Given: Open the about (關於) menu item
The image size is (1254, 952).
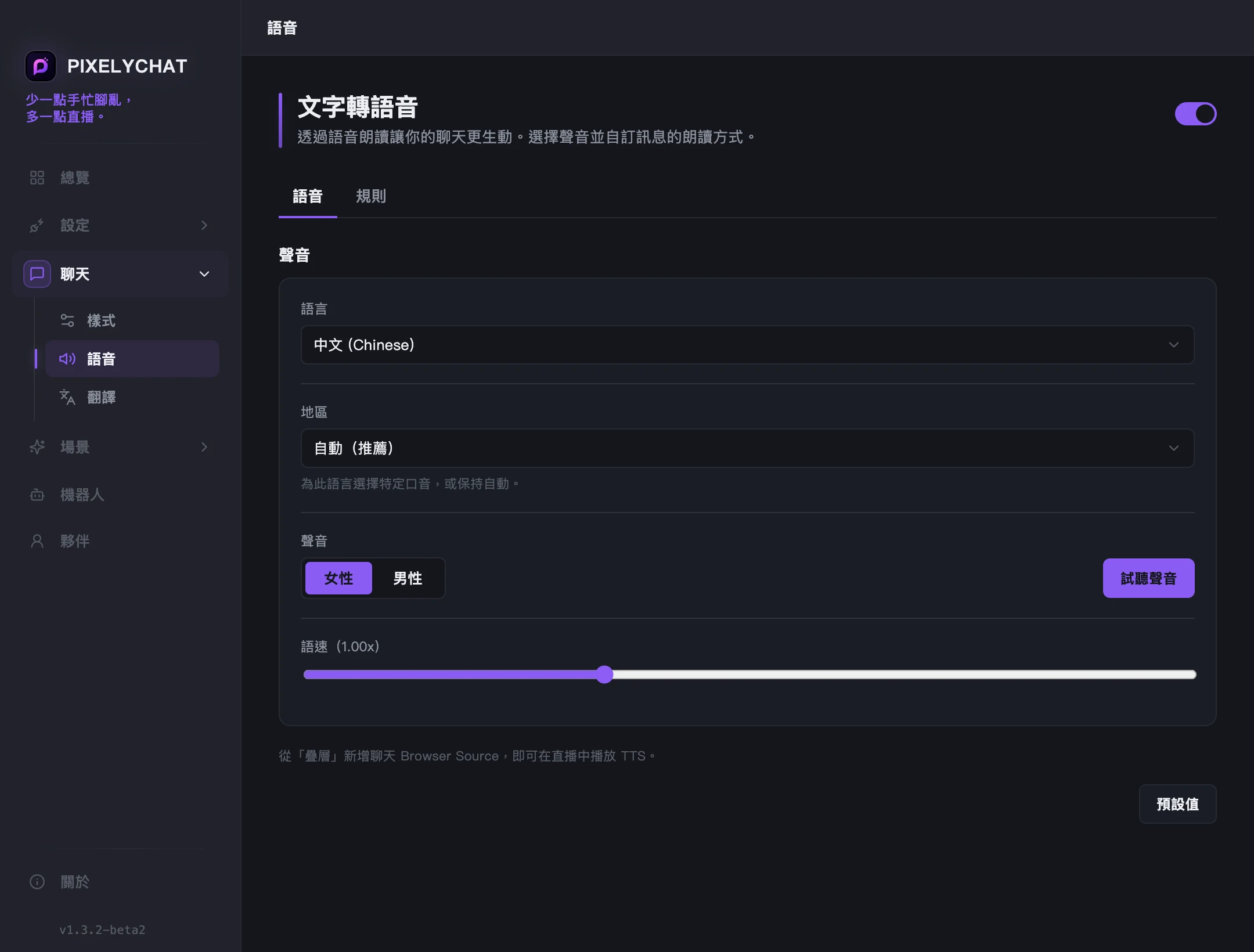Looking at the screenshot, I should 120,882.
